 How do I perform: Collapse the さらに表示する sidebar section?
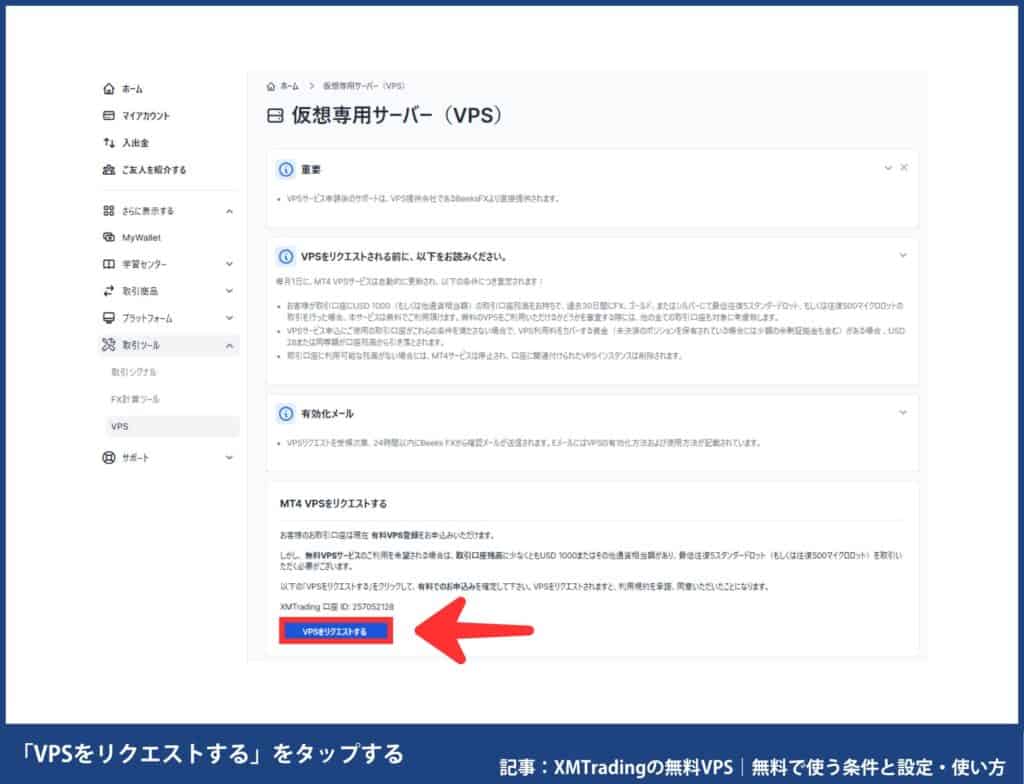(x=229, y=211)
